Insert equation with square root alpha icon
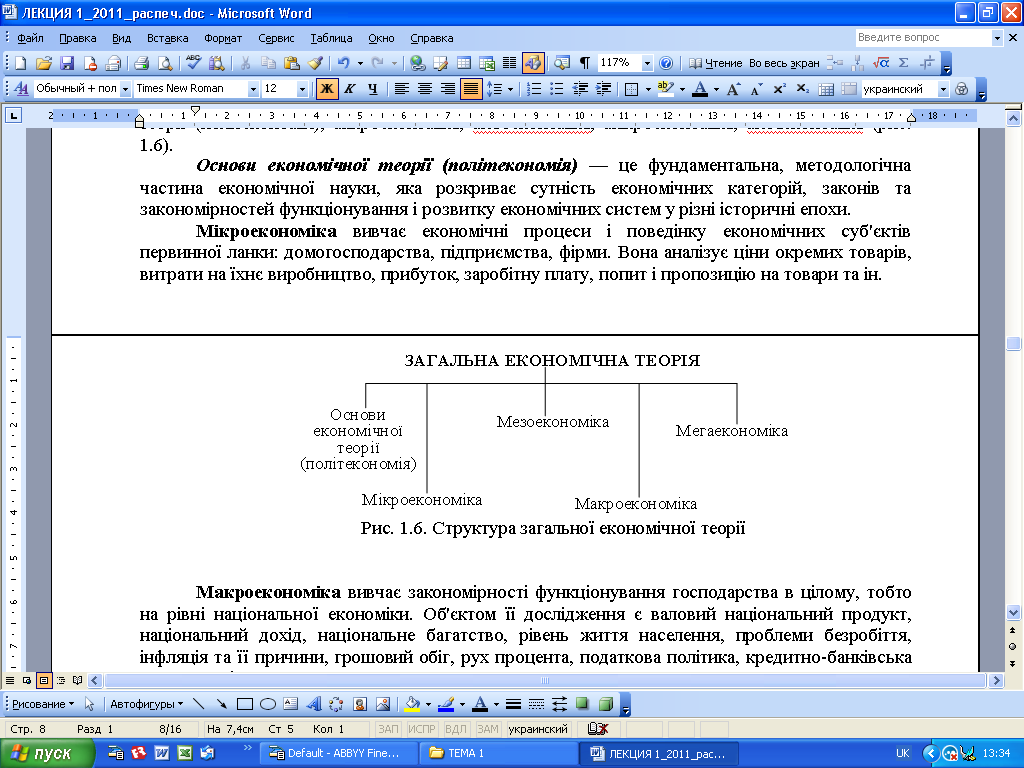This screenshot has height=768, width=1024. click(x=881, y=63)
